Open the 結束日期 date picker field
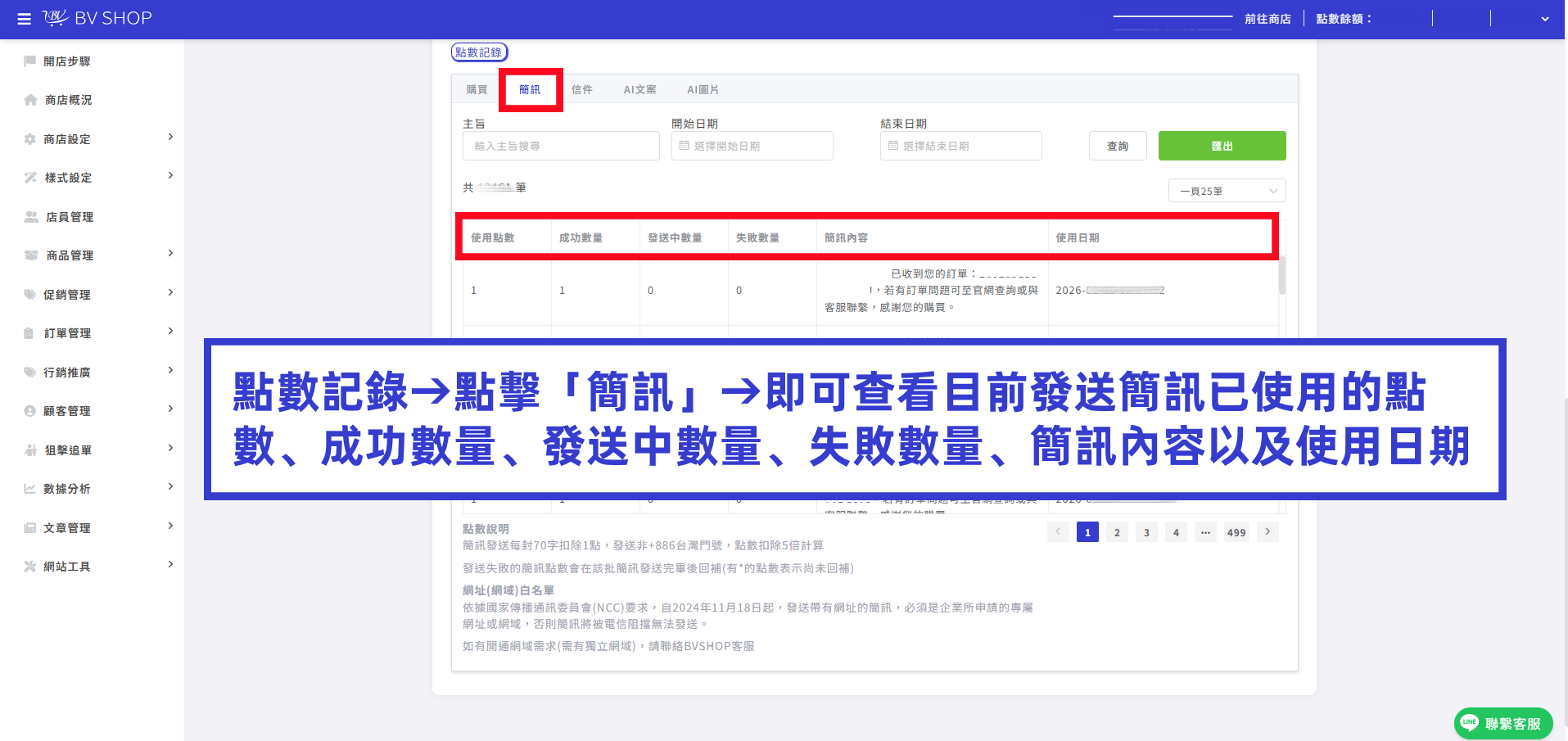The height and width of the screenshot is (741, 1568). (x=960, y=146)
